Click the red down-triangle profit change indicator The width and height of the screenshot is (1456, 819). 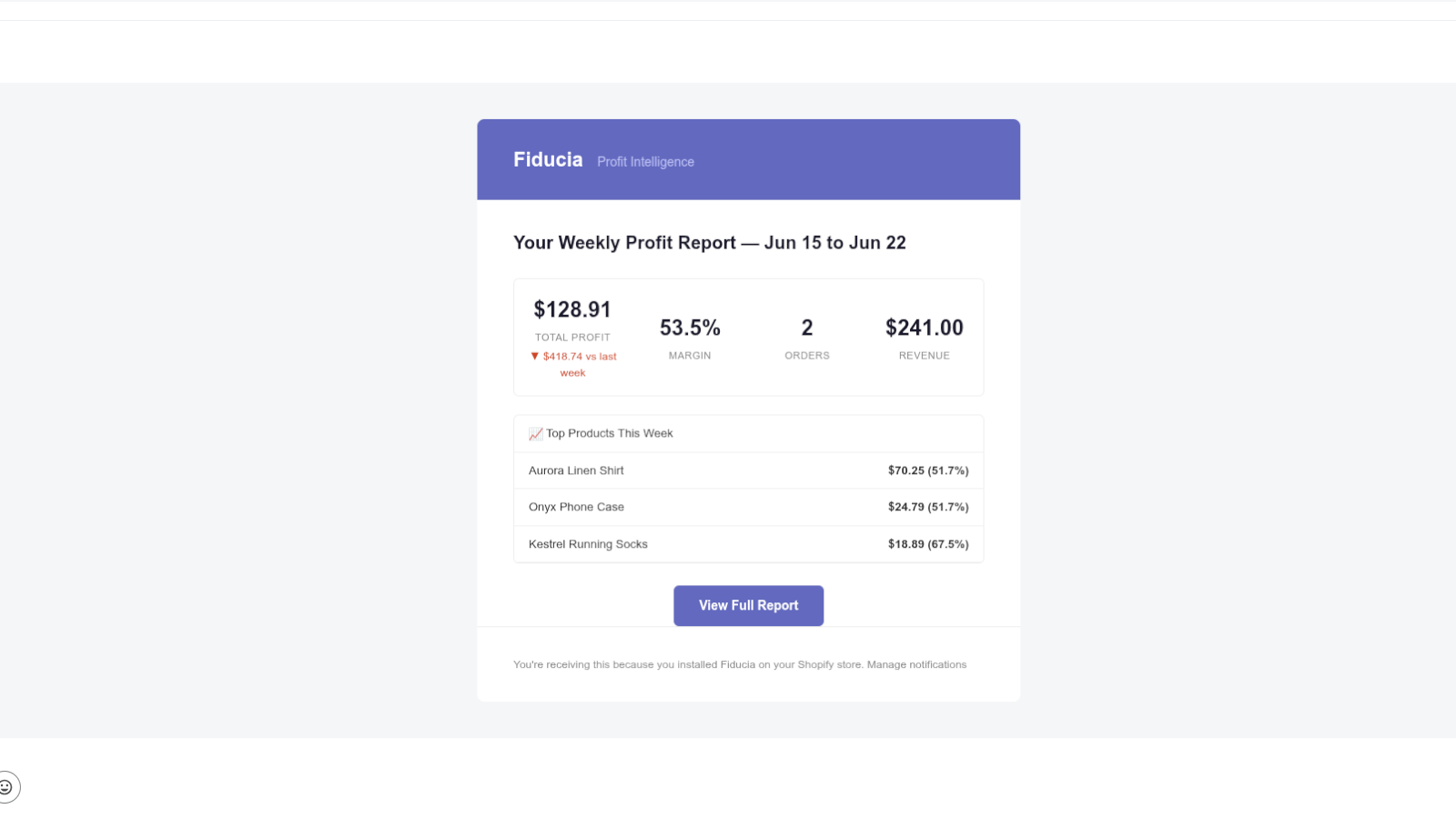pyautogui.click(x=535, y=357)
